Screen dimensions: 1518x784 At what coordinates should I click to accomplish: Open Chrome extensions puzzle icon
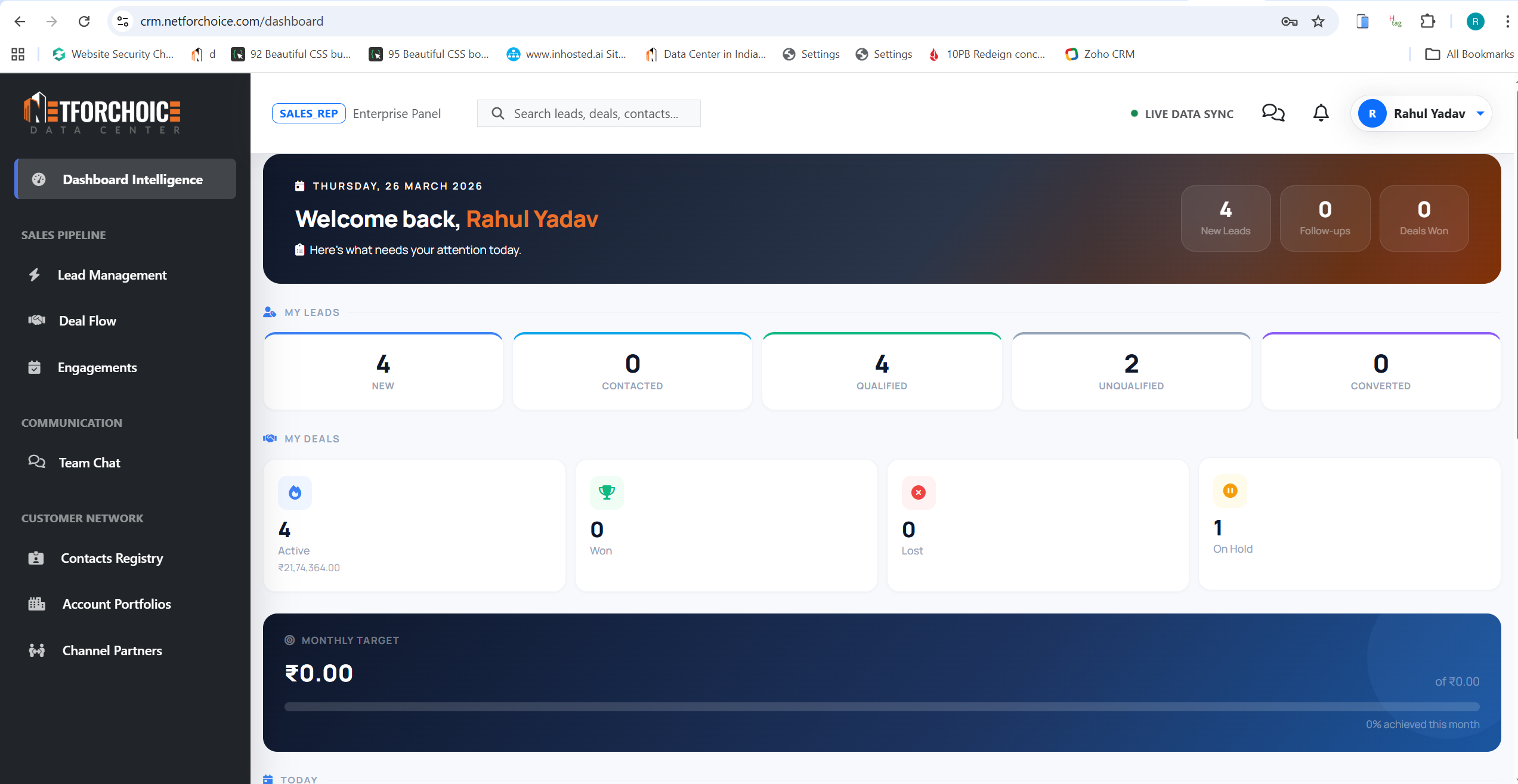1427,21
